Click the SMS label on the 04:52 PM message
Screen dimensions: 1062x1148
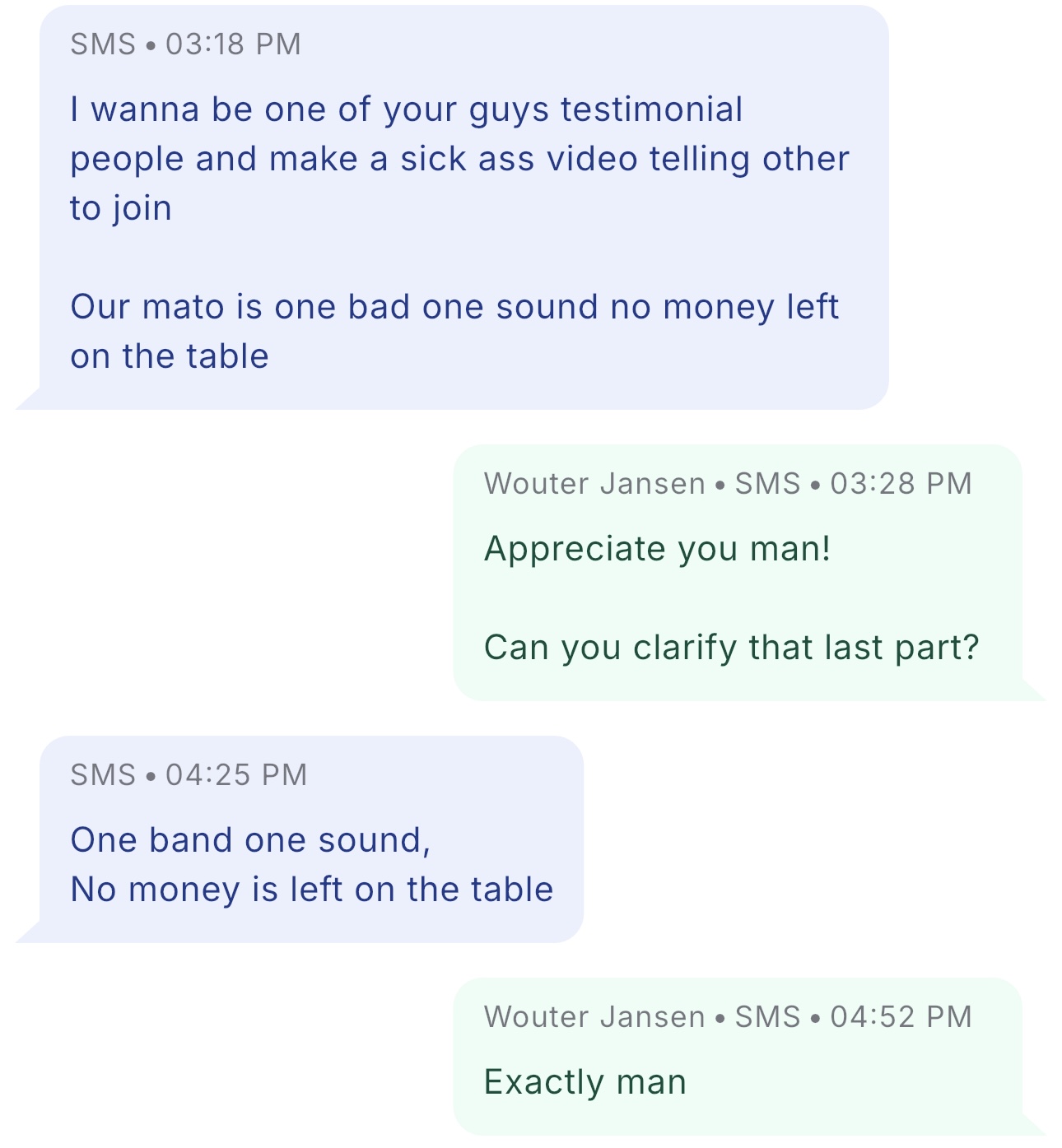(767, 1017)
